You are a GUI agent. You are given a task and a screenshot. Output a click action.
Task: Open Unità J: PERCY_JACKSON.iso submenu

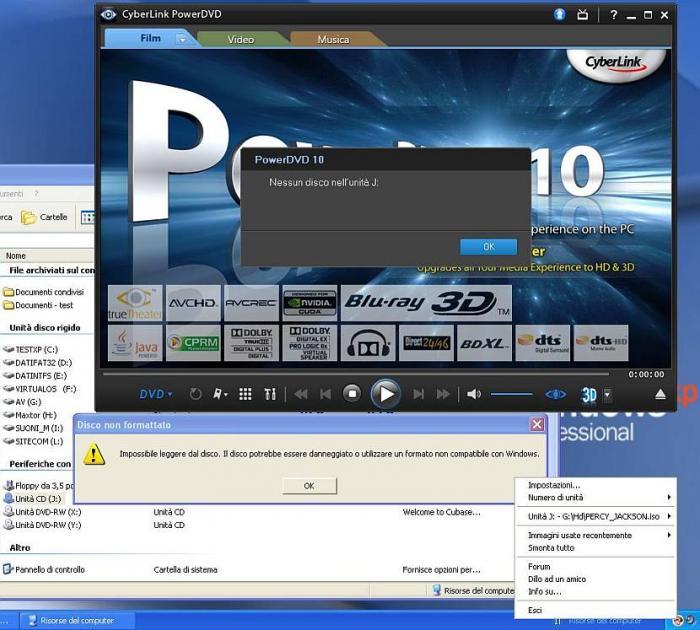[596, 517]
